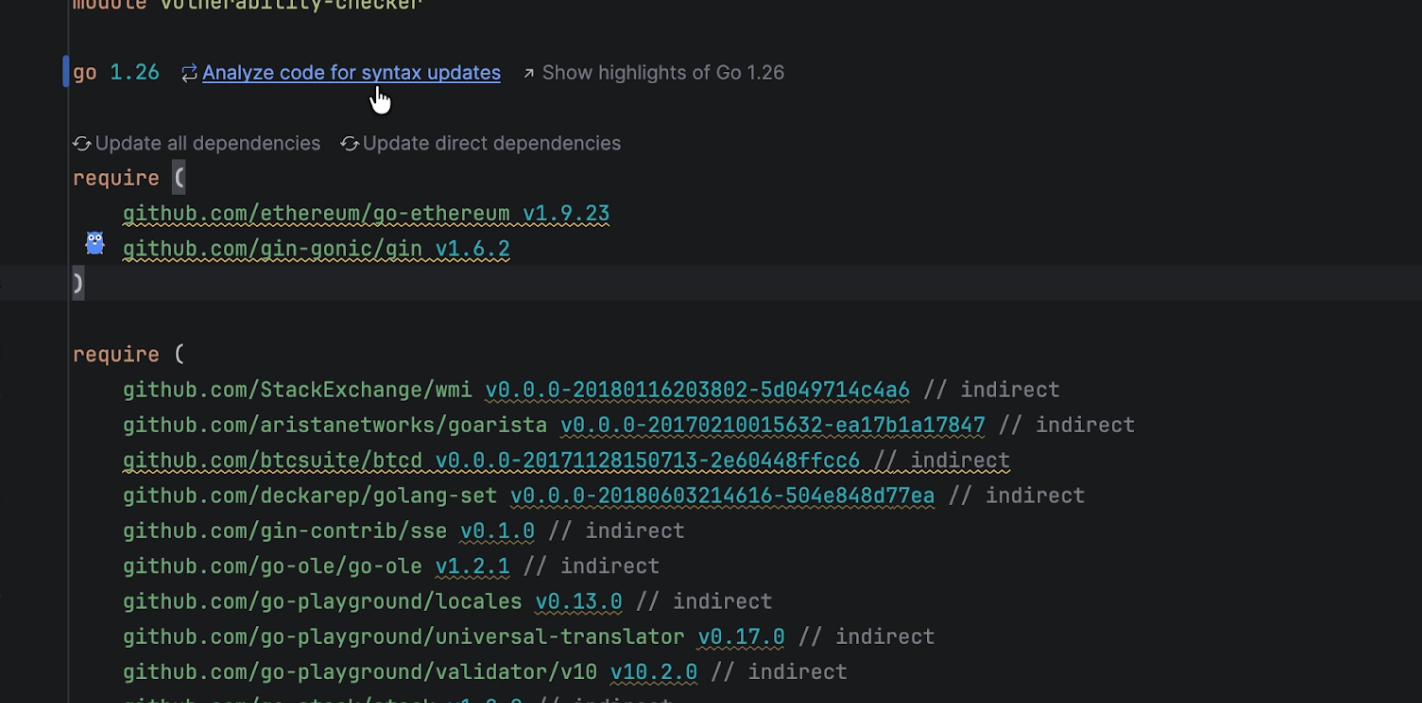This screenshot has height=703, width=1422.
Task: Click the refresh icon before Update direct dependencies
Action: pyautogui.click(x=349, y=144)
